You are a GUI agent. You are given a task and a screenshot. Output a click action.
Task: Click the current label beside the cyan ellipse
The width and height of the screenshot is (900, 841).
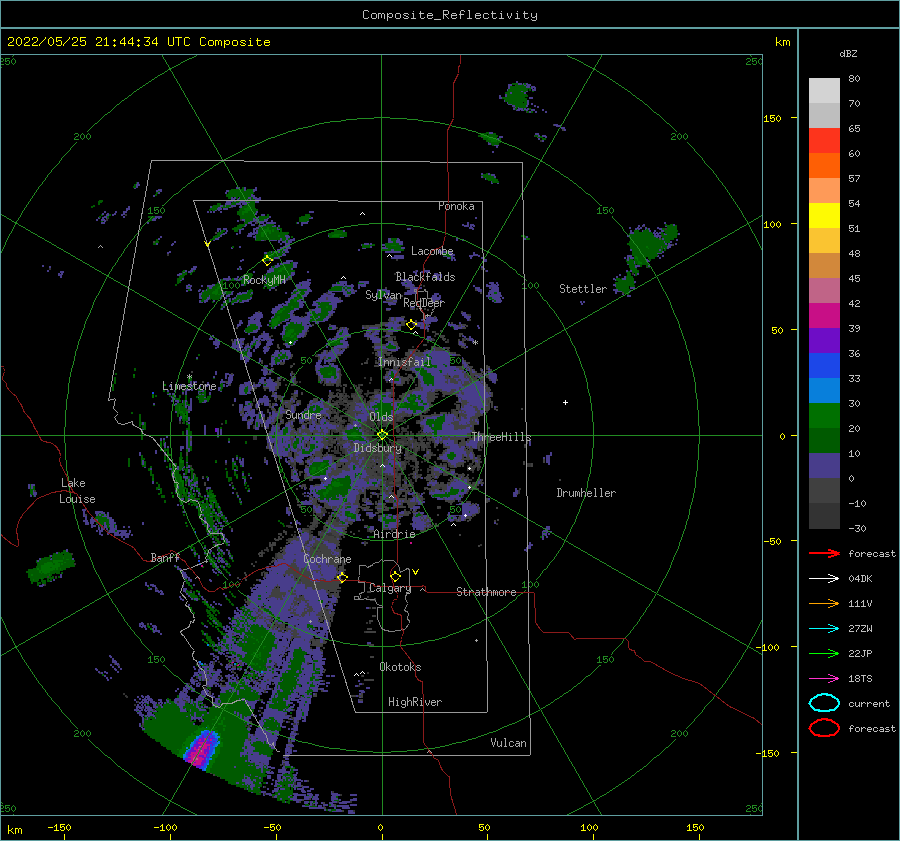coord(869,703)
